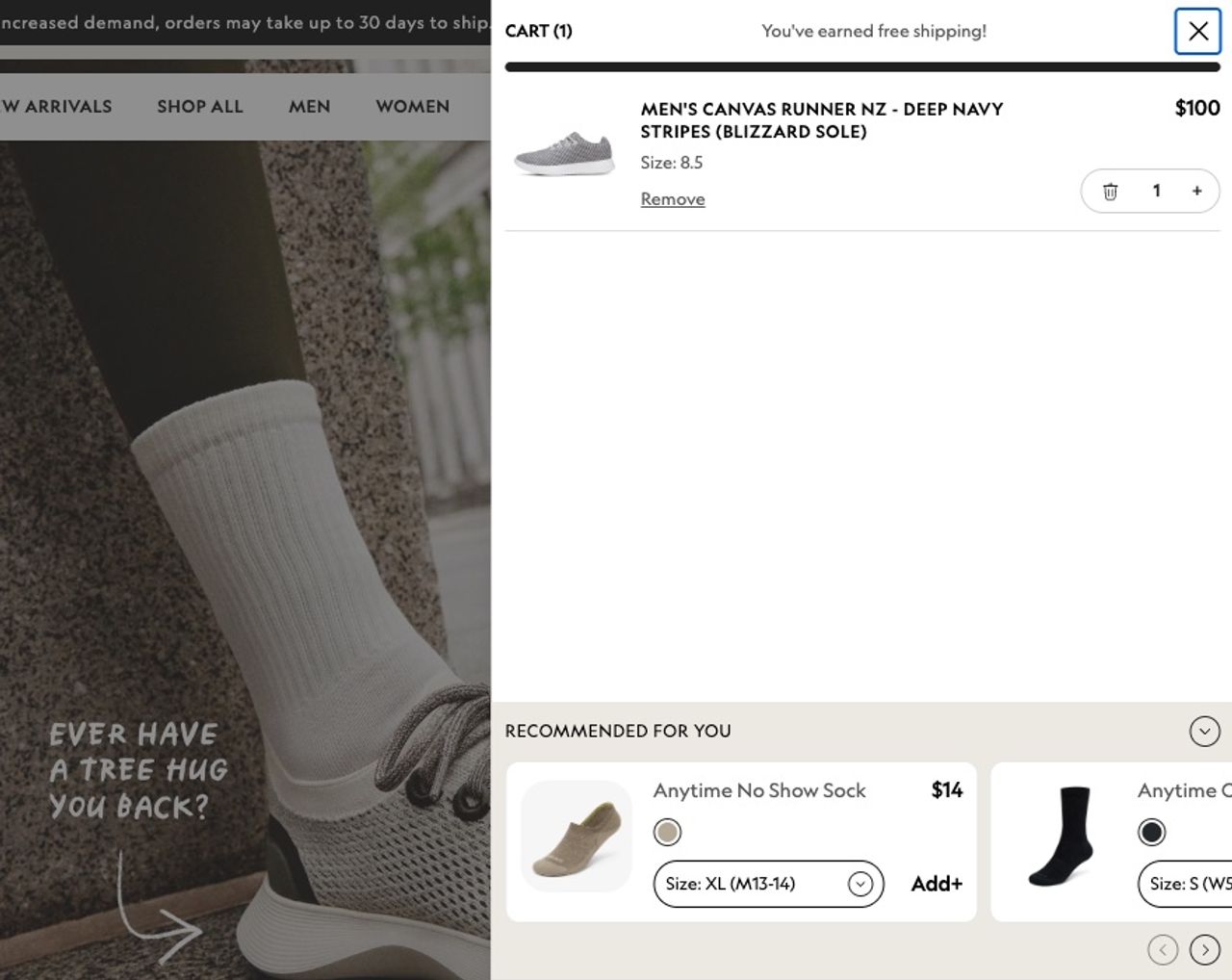This screenshot has height=980, width=1232.
Task: Open the New Arrivals menu
Action: [56, 107]
